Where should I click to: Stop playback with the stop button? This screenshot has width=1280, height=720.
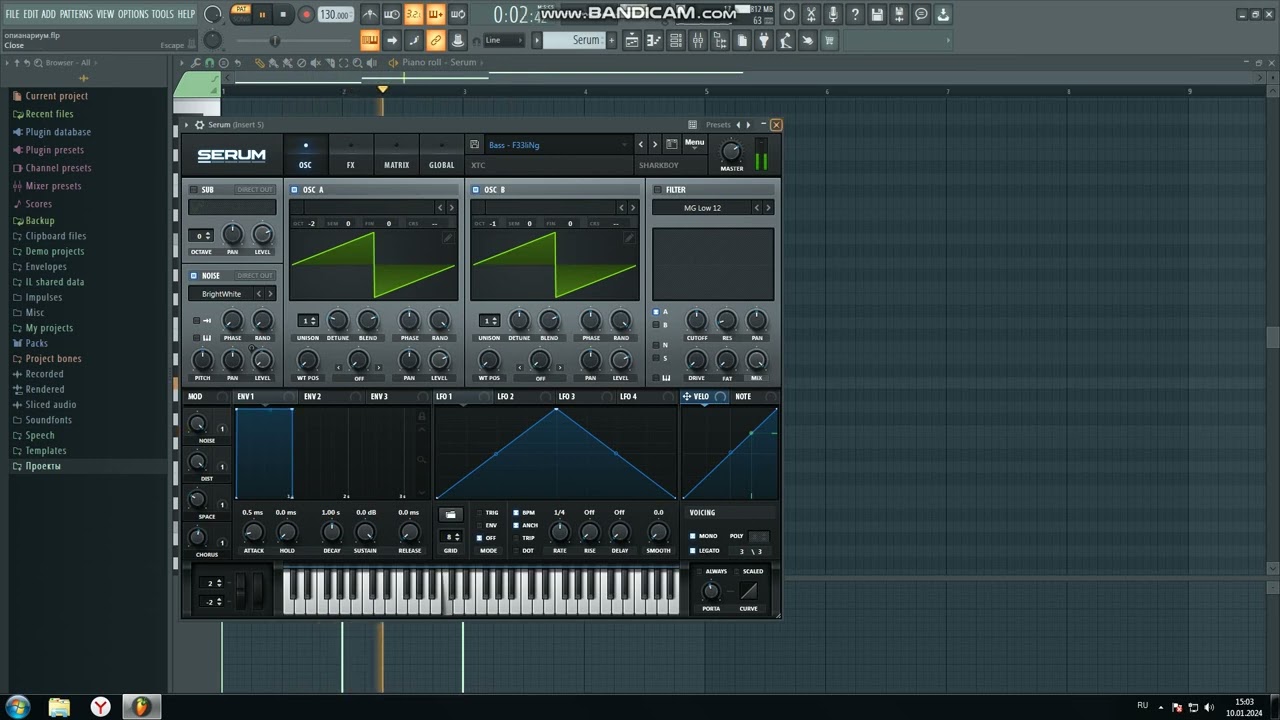tap(283, 15)
